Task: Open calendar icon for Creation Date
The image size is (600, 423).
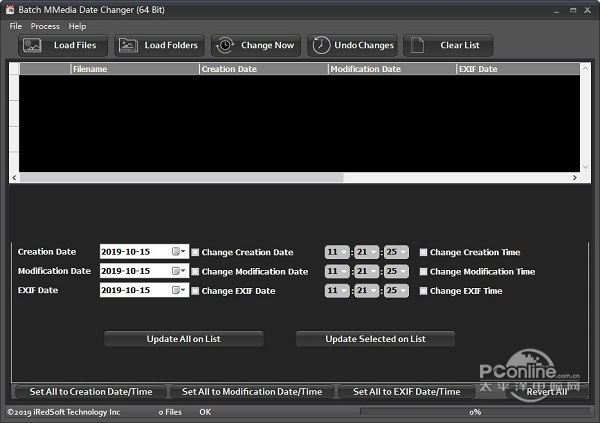Action: pos(179,252)
